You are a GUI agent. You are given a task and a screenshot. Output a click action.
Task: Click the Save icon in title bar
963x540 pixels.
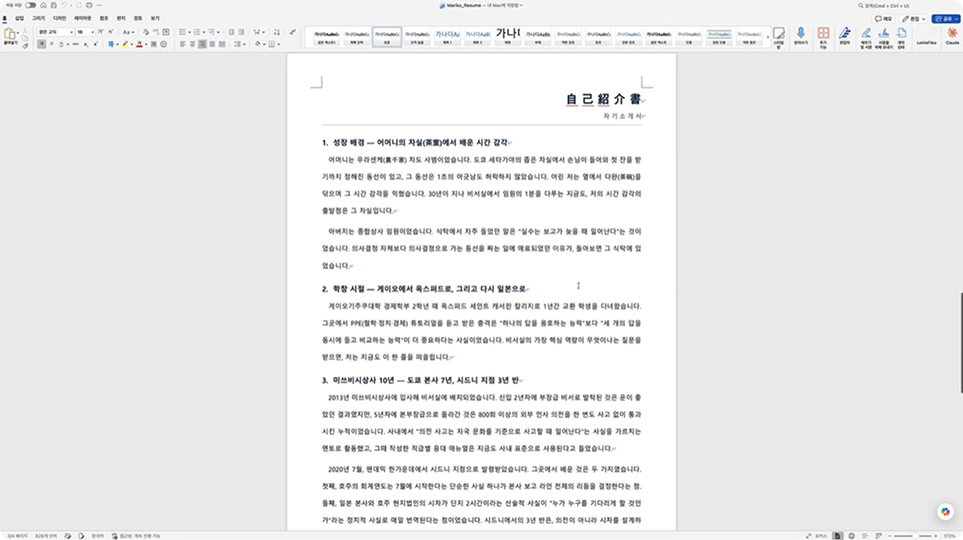click(x=53, y=6)
